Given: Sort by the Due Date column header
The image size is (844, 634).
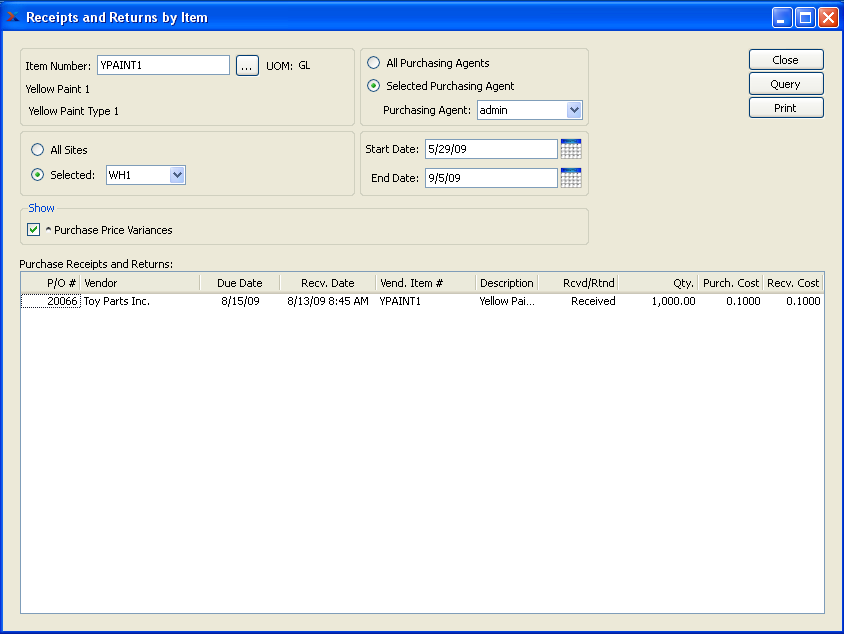Looking at the screenshot, I should click(x=240, y=283).
